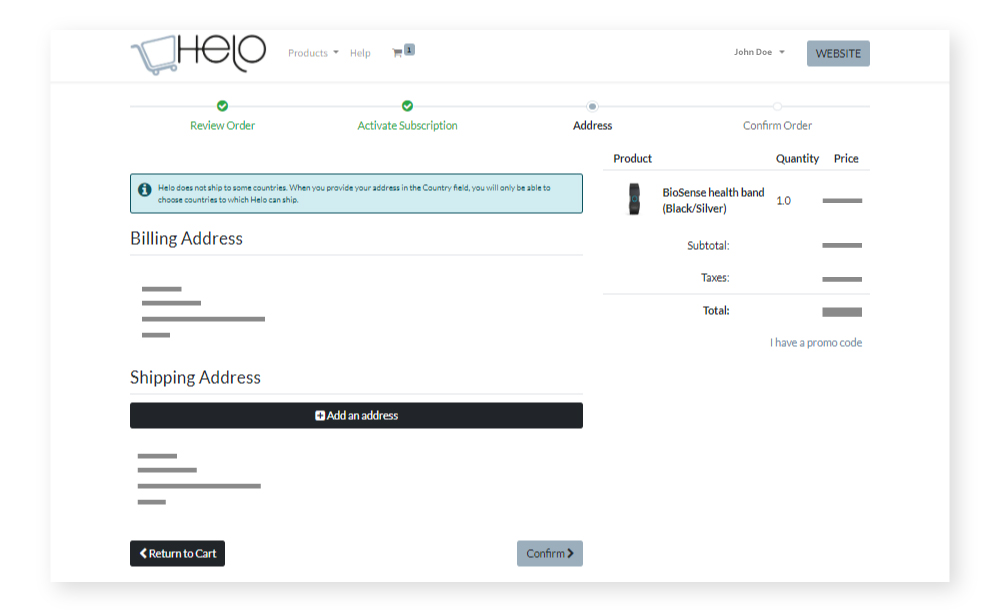Go to Review Order step label

pos(222,126)
